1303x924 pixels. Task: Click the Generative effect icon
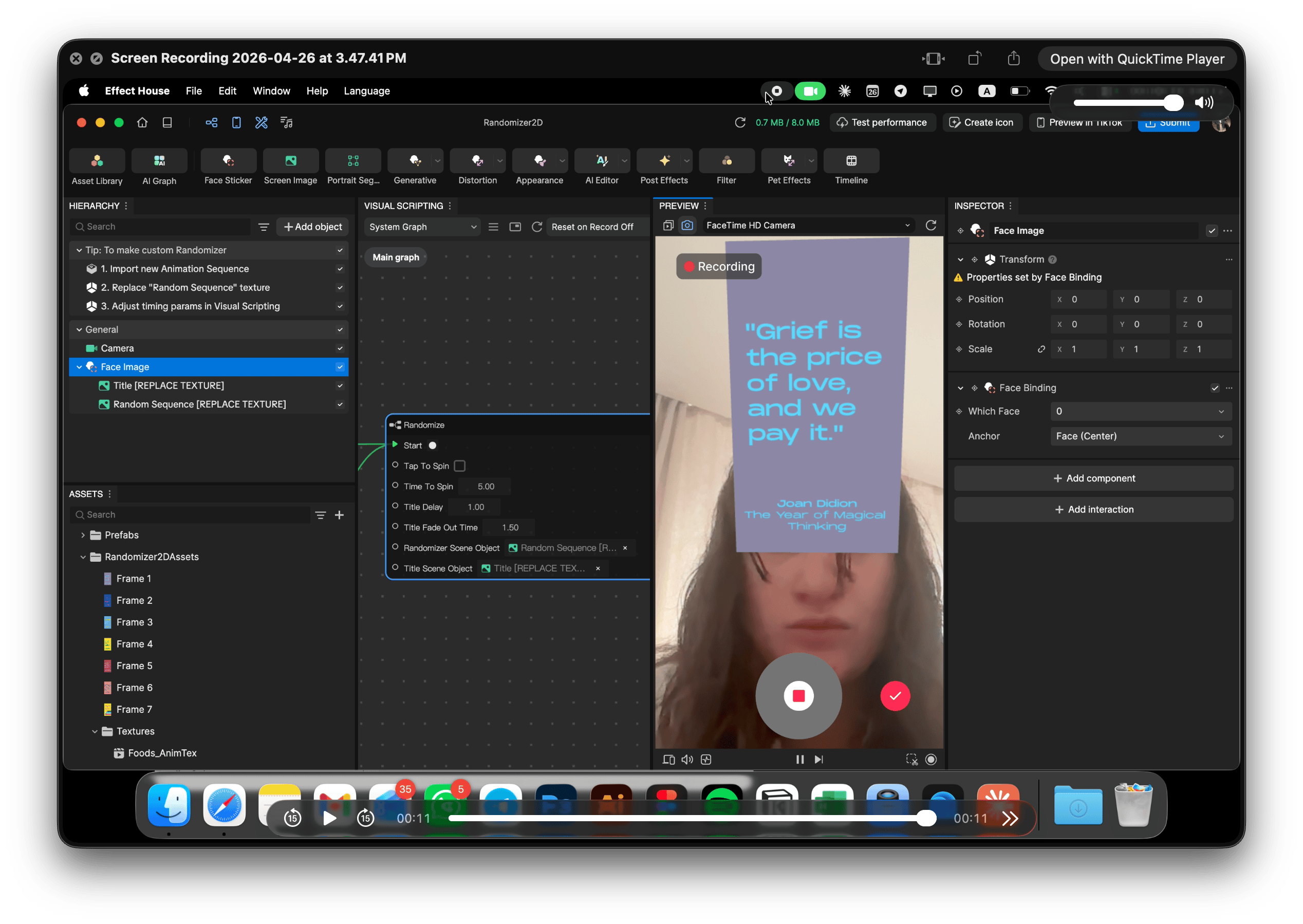pyautogui.click(x=415, y=161)
